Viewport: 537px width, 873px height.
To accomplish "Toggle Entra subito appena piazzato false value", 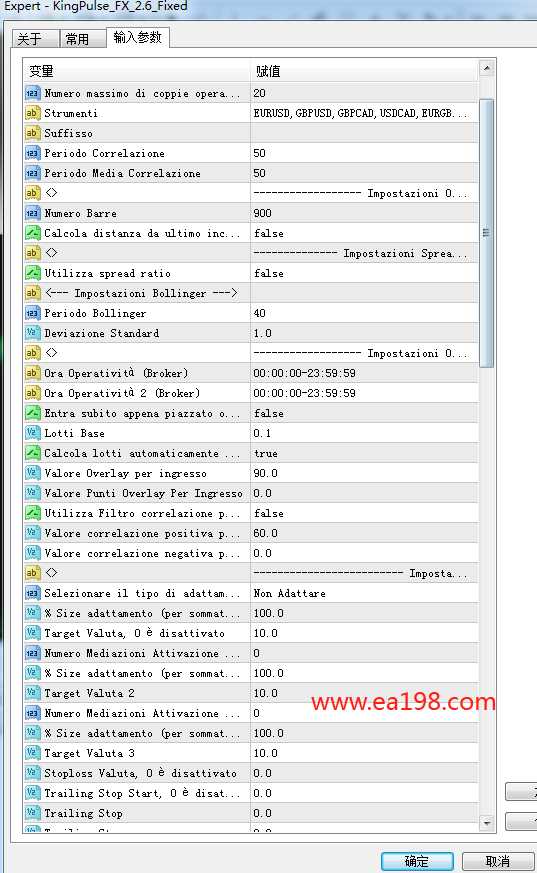I will click(x=364, y=413).
